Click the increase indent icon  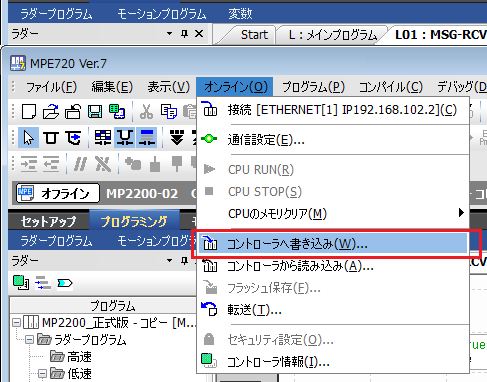click(x=29, y=164)
